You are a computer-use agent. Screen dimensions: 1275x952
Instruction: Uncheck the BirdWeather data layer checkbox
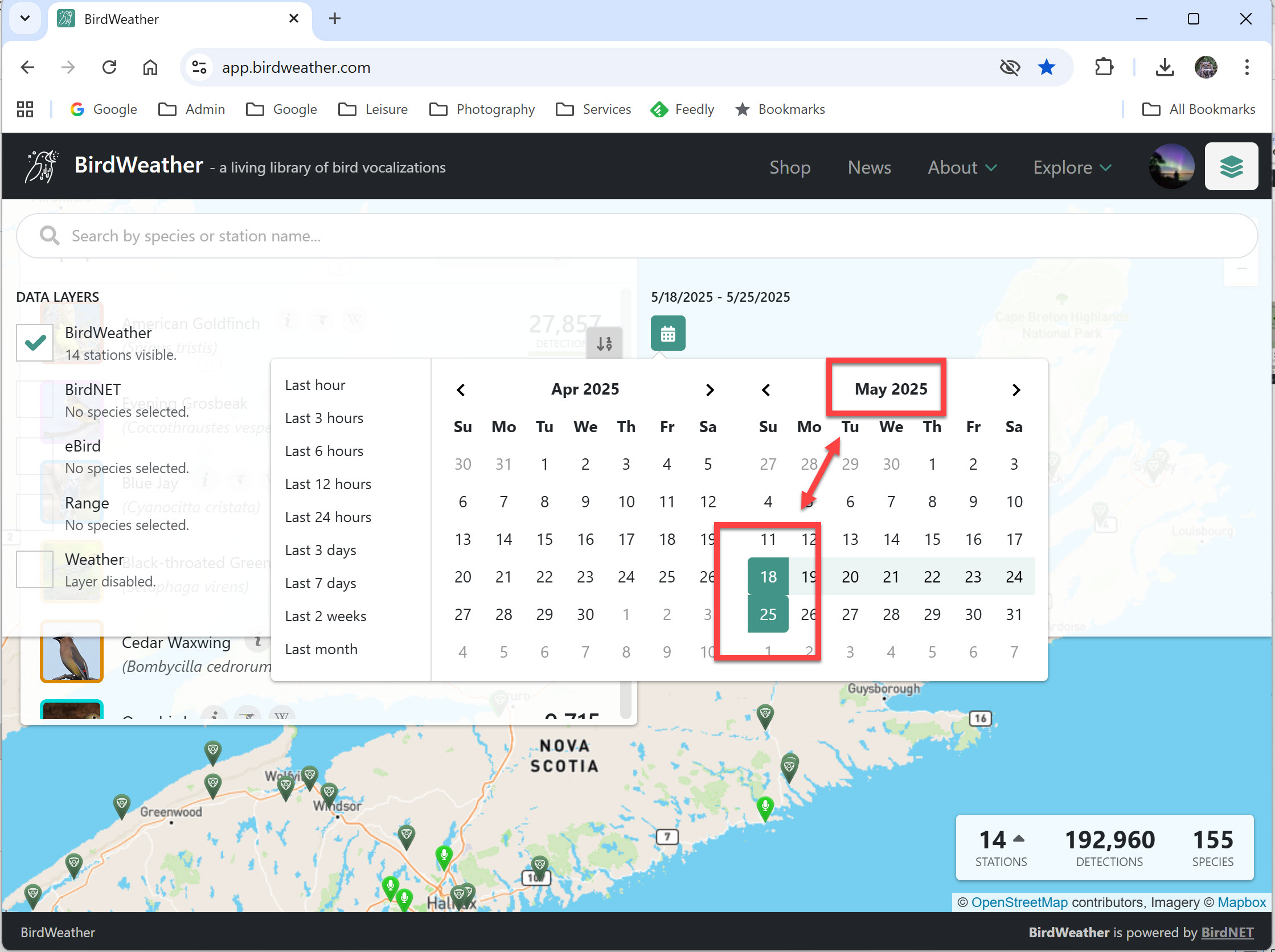tap(35, 343)
